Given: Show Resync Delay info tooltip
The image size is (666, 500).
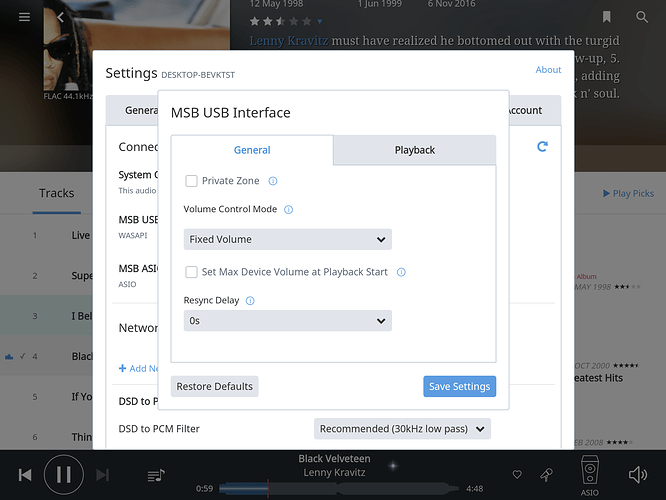Looking at the screenshot, I should click(250, 301).
